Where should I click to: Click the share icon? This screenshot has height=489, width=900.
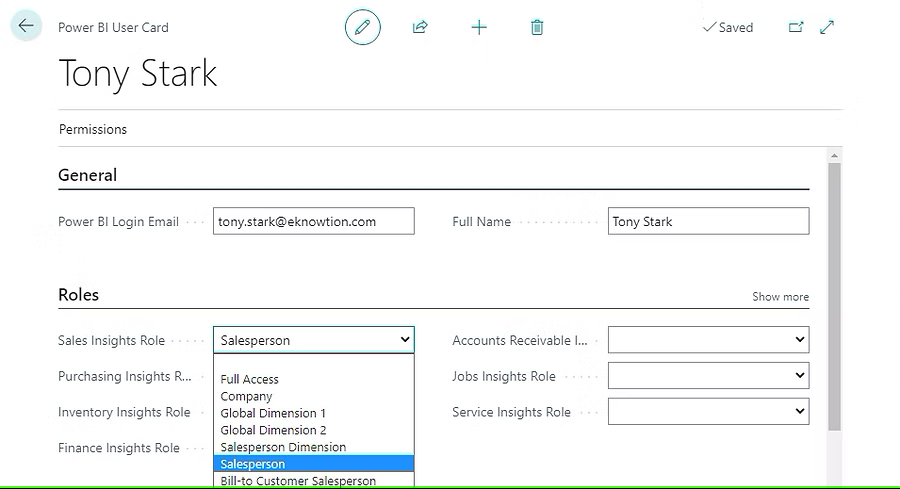[420, 27]
